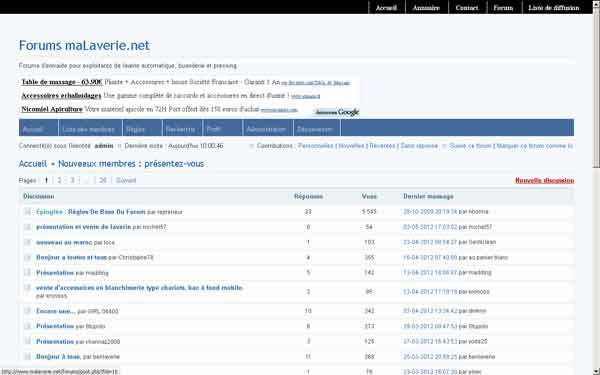This screenshot has width=600, height=375.
Task: Open nouveau au maroc thread
Action: point(64,242)
